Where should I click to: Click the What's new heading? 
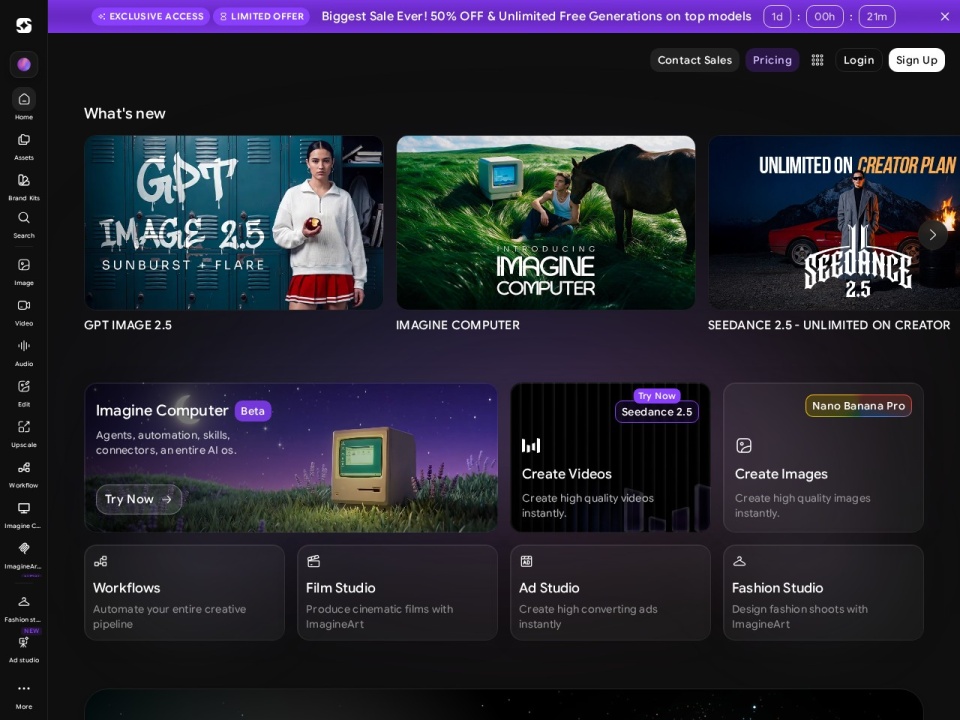coord(125,113)
